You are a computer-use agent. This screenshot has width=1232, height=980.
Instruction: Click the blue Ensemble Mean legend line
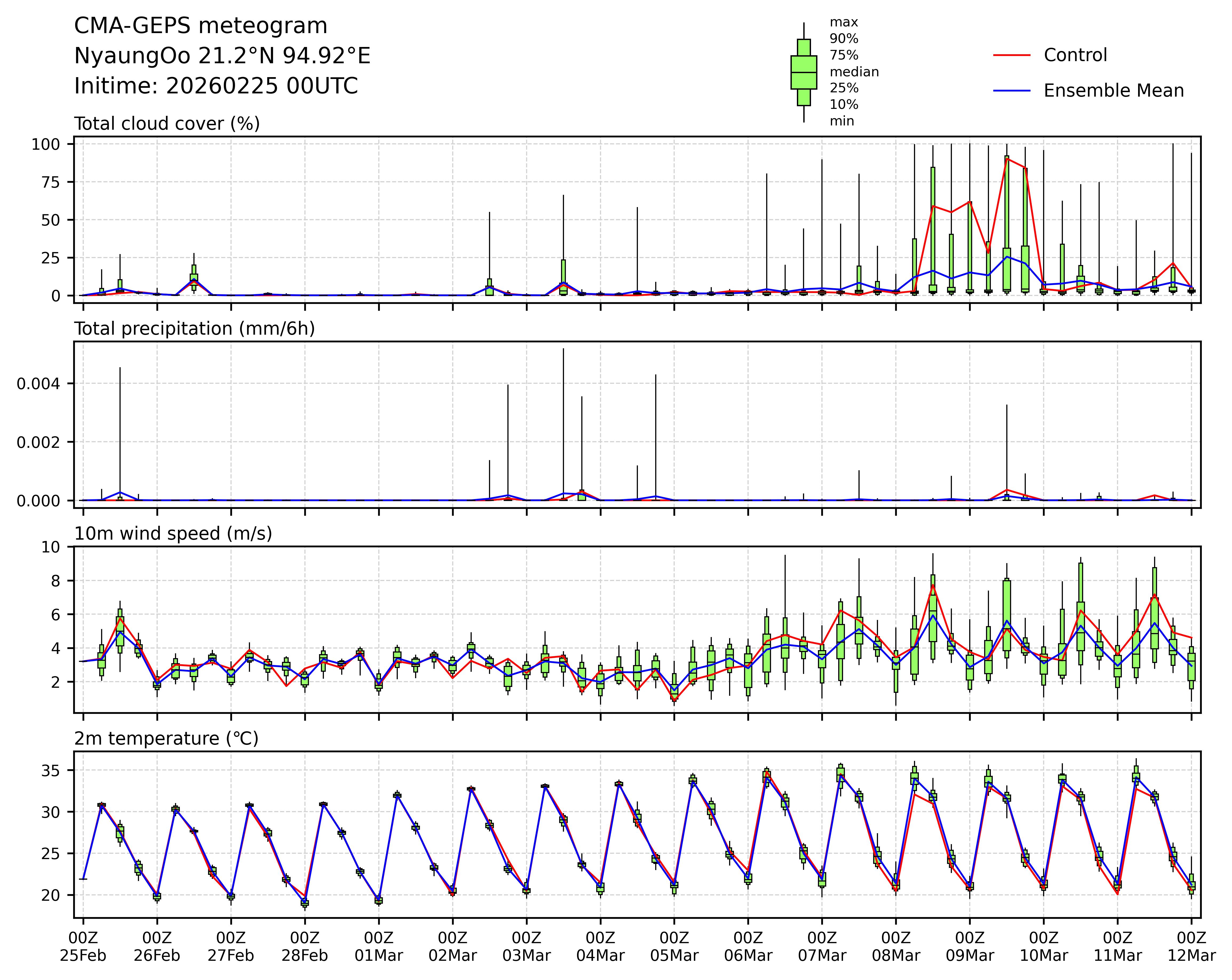coord(1011,91)
